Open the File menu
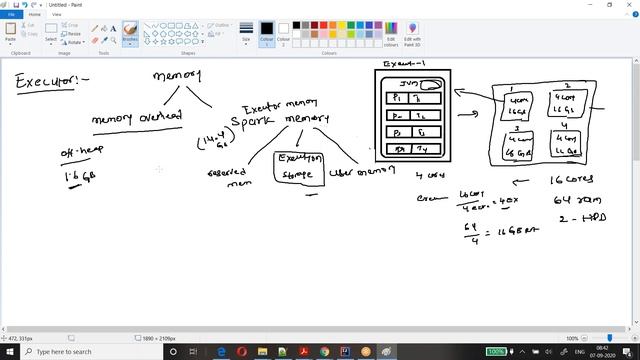This screenshot has height=360, width=640. 11,14
